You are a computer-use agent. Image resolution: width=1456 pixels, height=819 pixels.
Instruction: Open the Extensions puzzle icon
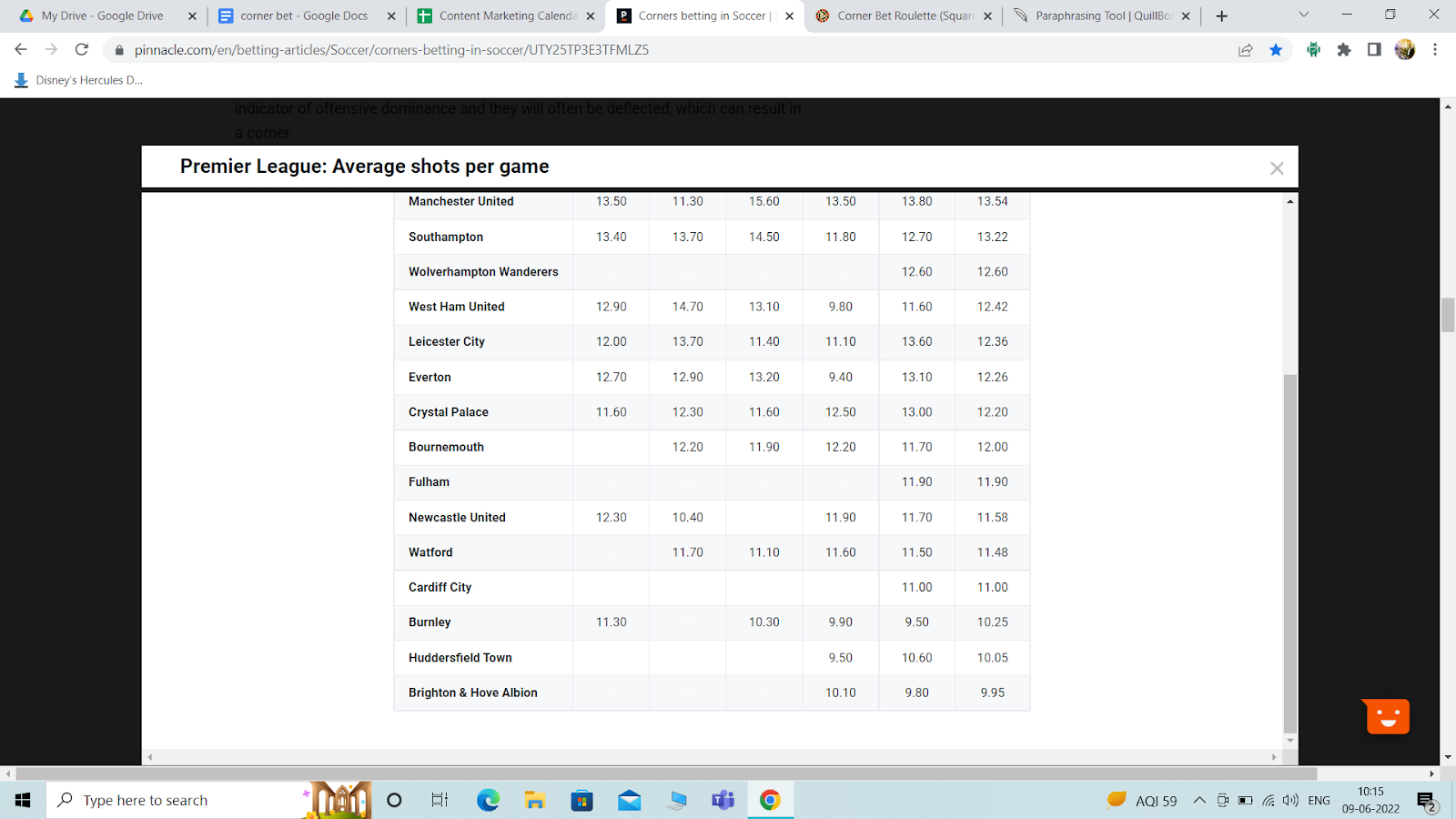point(1344,50)
